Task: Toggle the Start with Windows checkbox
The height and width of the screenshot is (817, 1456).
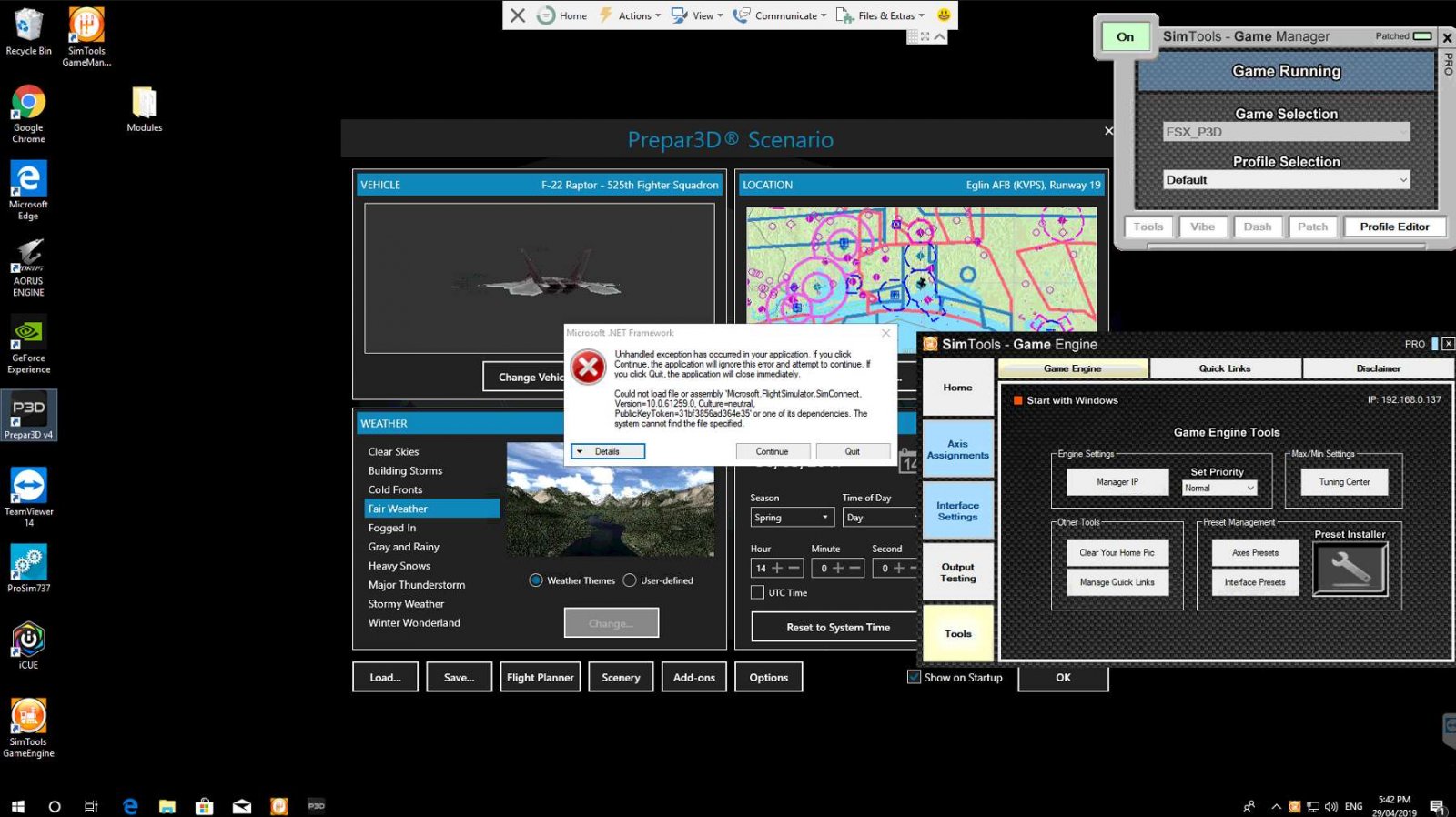Action: pos(1018,400)
